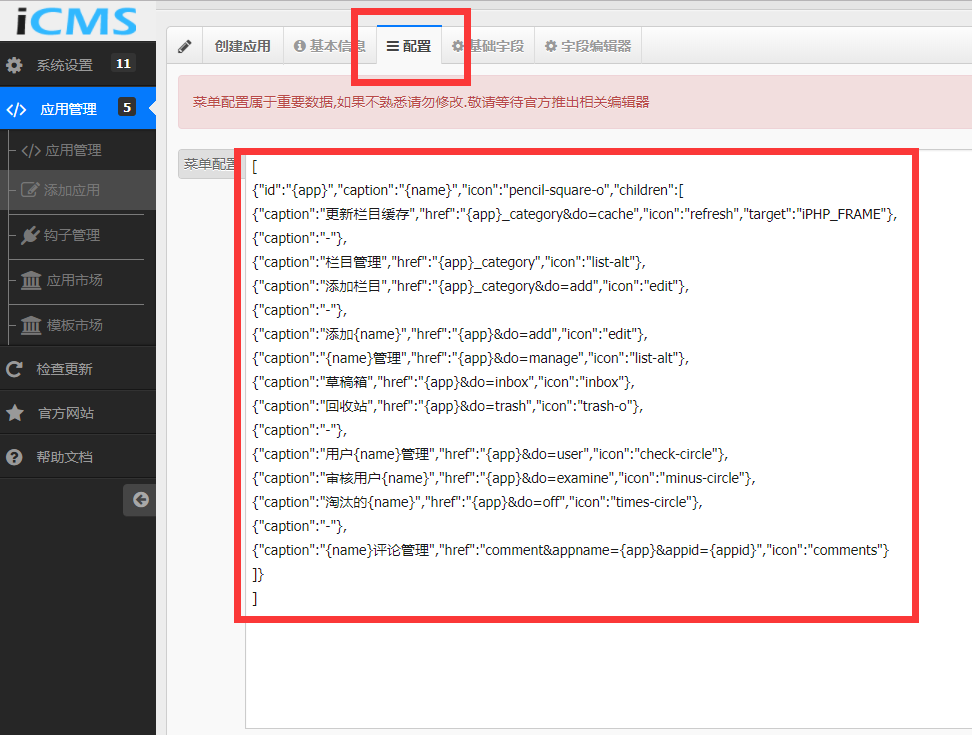Open the 添加应用 submenu item

(x=77, y=190)
